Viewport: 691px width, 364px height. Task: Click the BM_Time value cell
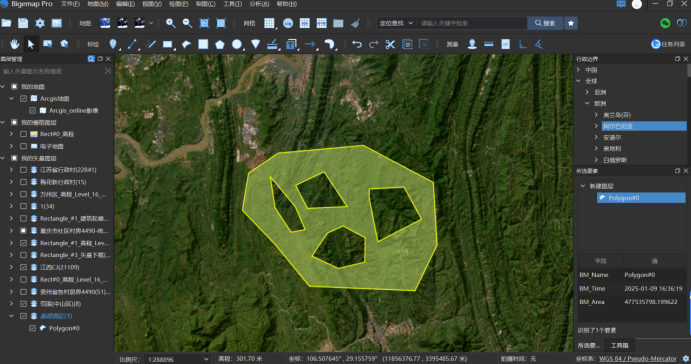653,289
